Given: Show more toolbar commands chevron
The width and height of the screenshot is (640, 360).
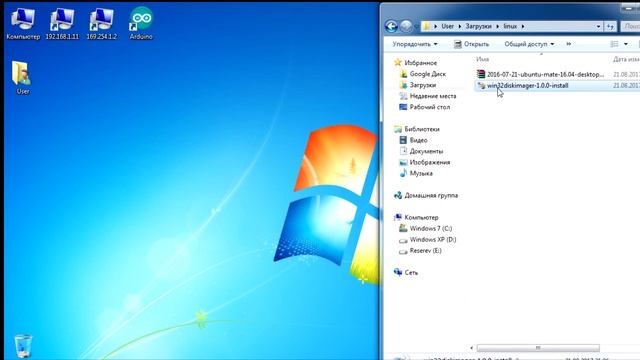Looking at the screenshot, I should pos(569,44).
